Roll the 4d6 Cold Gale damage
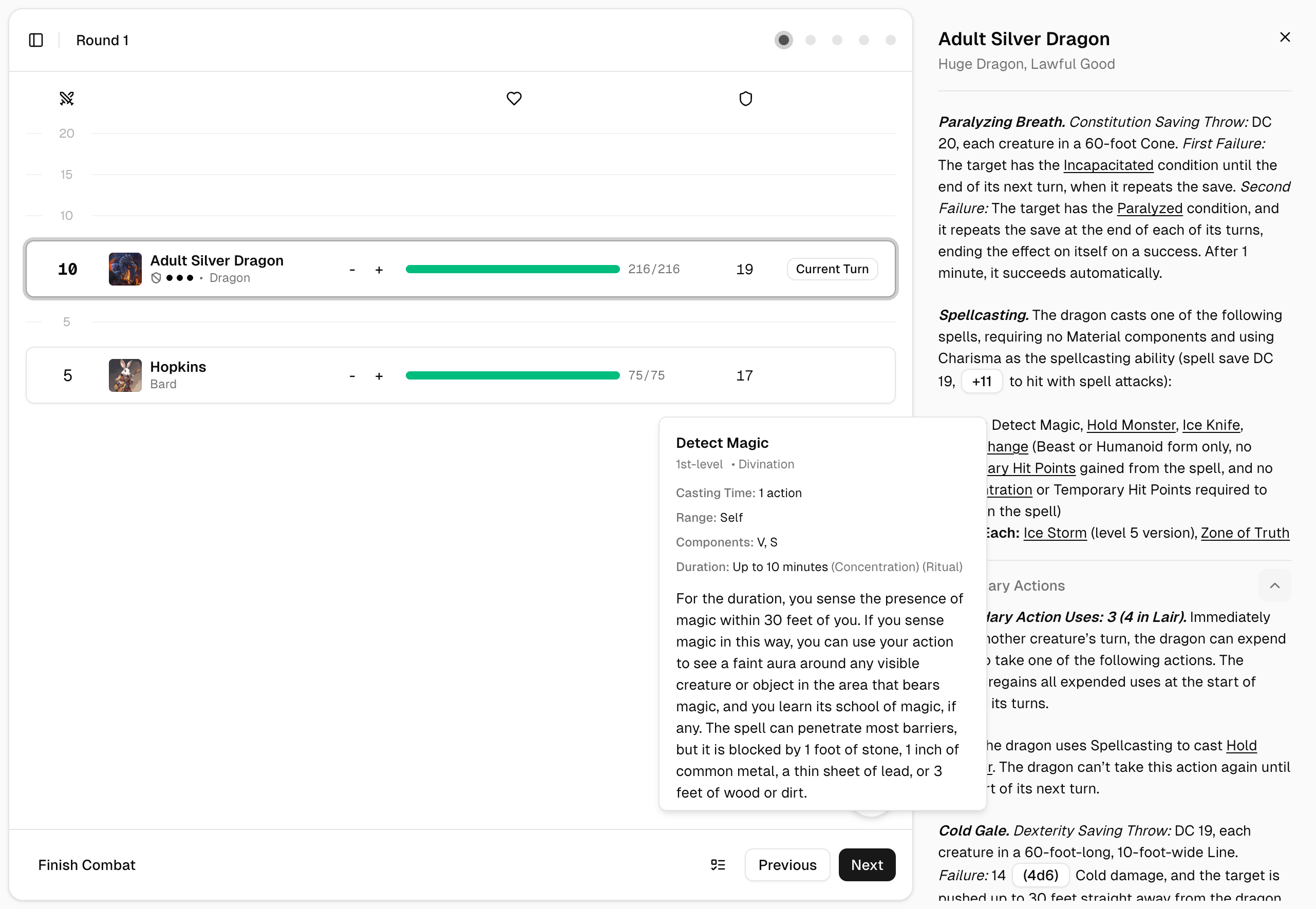Image resolution: width=1316 pixels, height=909 pixels. click(1040, 875)
